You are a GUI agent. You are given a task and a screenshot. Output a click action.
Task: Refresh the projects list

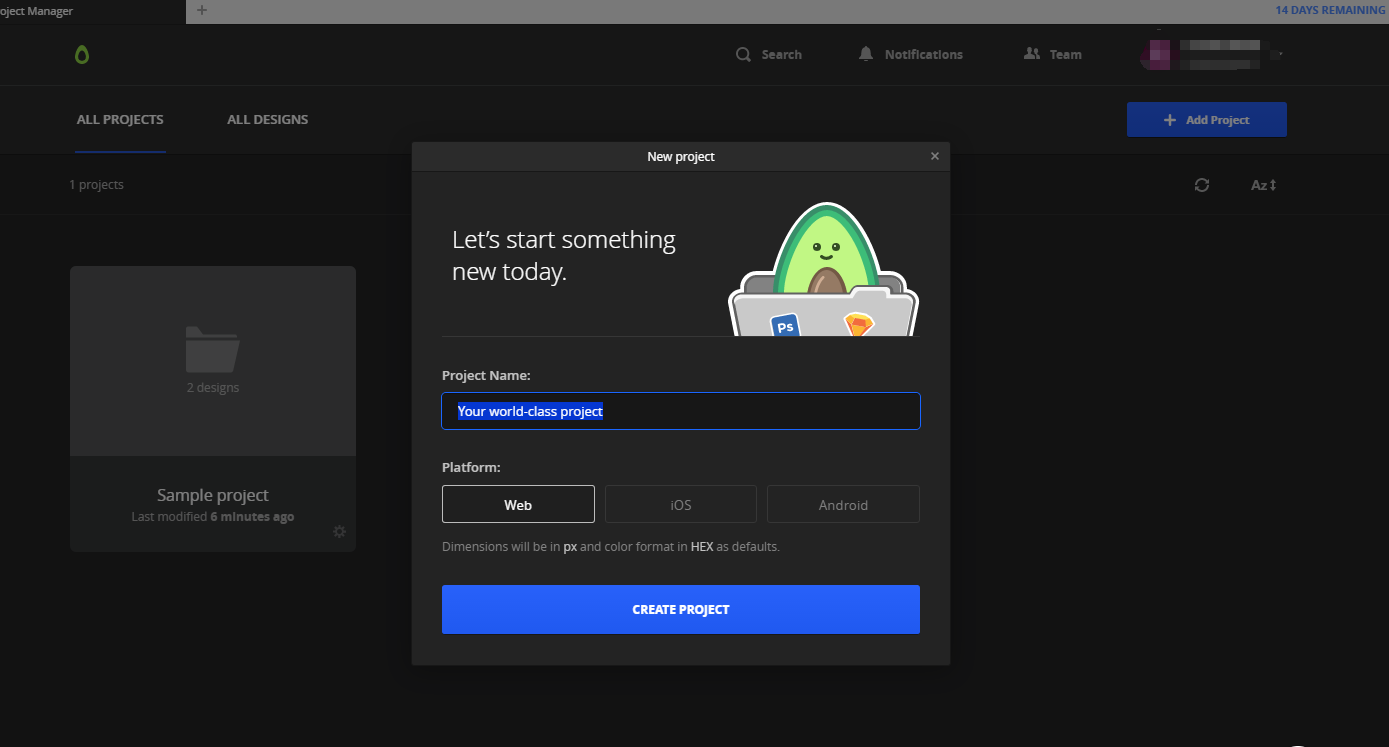[x=1202, y=185]
